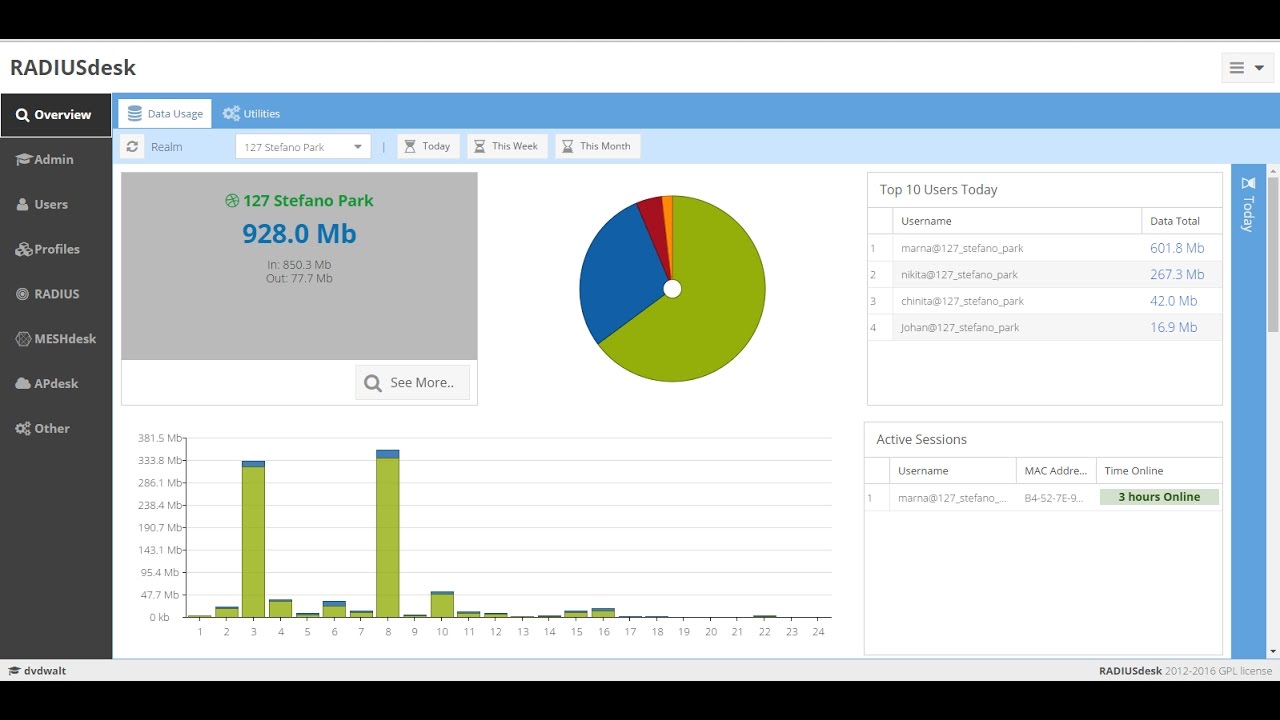Image resolution: width=1280 pixels, height=720 pixels.
Task: Click the realm reload icon
Action: click(x=132, y=147)
